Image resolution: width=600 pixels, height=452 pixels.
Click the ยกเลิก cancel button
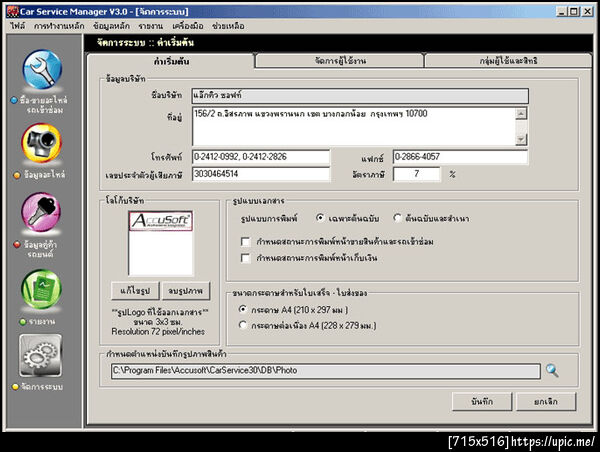[546, 401]
